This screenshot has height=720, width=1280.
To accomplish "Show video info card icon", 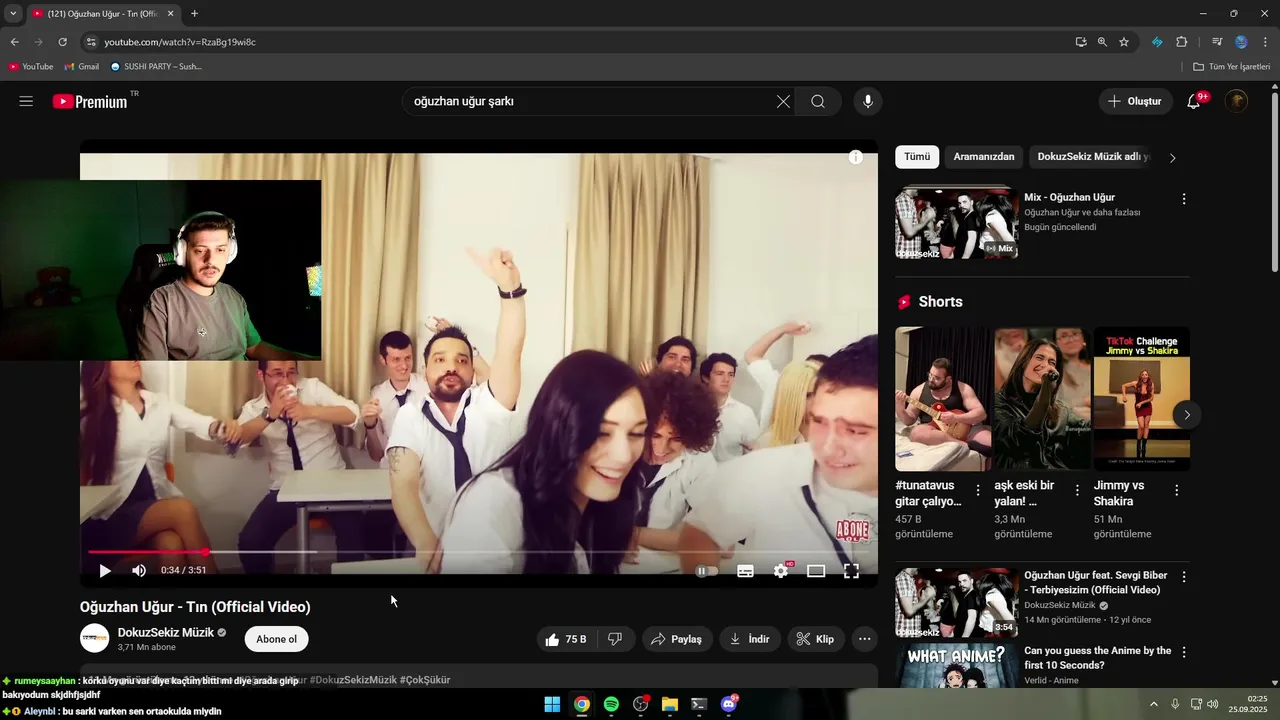I will click(x=856, y=157).
